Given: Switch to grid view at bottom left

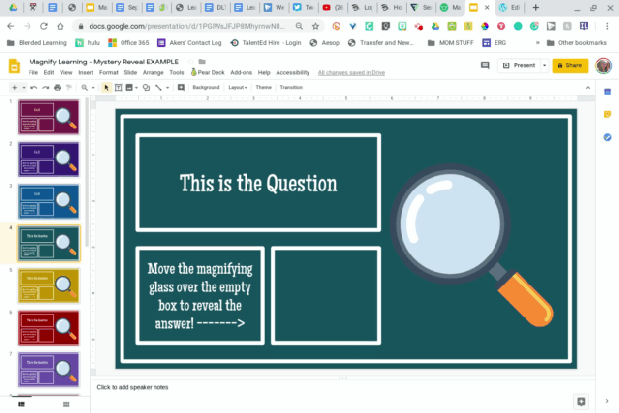Looking at the screenshot, I should point(66,404).
